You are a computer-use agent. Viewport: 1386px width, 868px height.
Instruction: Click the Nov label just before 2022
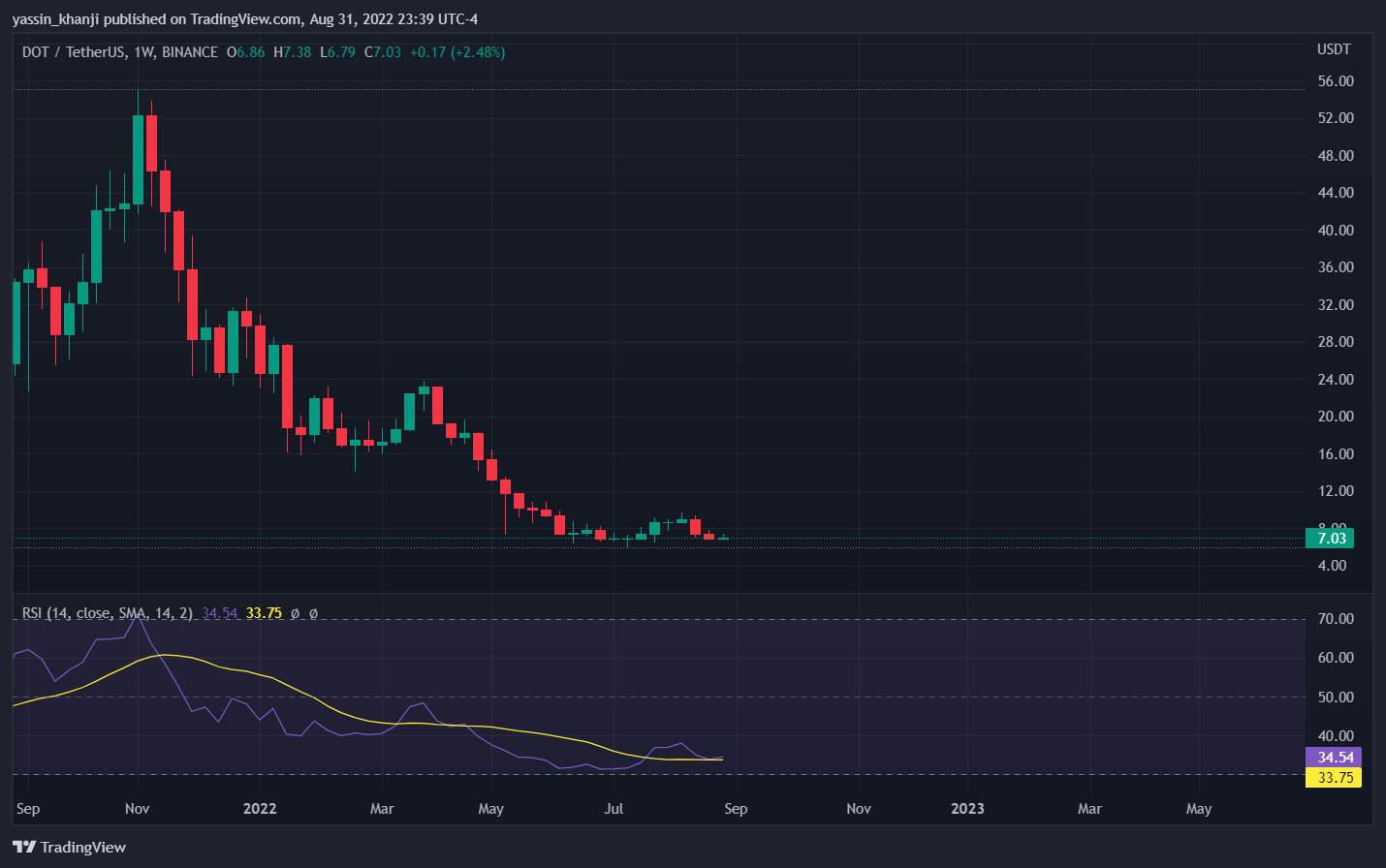pyautogui.click(x=137, y=809)
